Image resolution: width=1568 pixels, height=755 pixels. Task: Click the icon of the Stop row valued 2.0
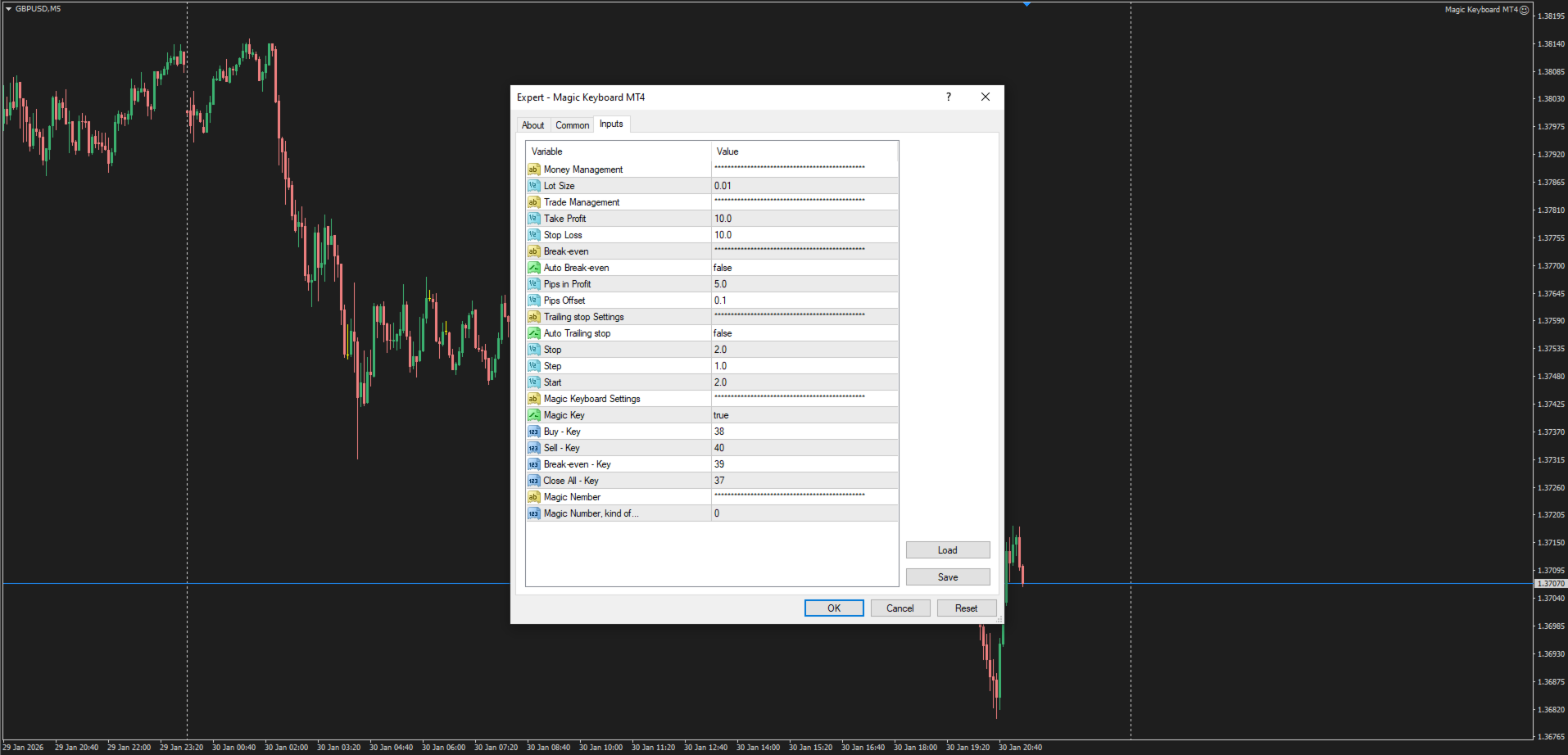click(x=533, y=350)
